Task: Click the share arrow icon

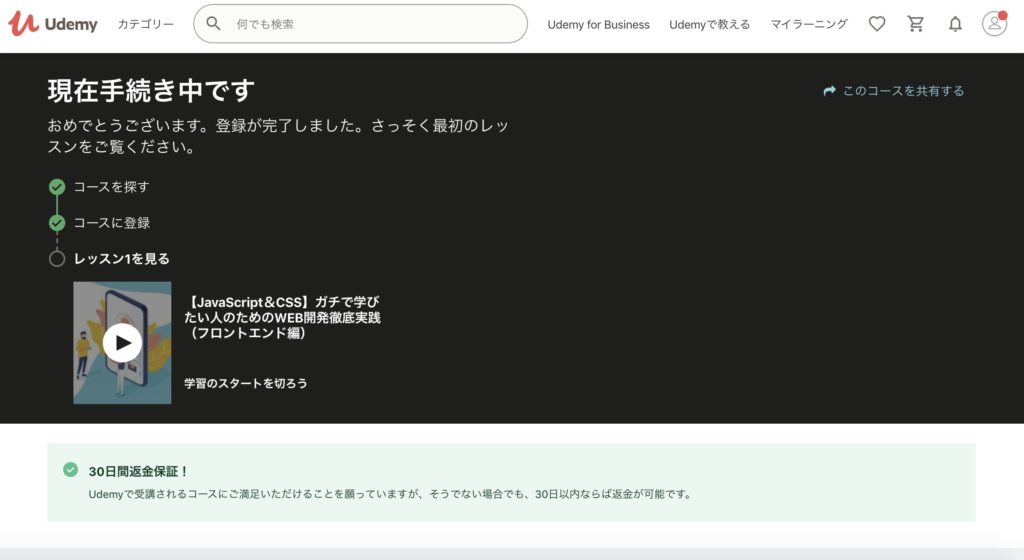Action: (829, 91)
